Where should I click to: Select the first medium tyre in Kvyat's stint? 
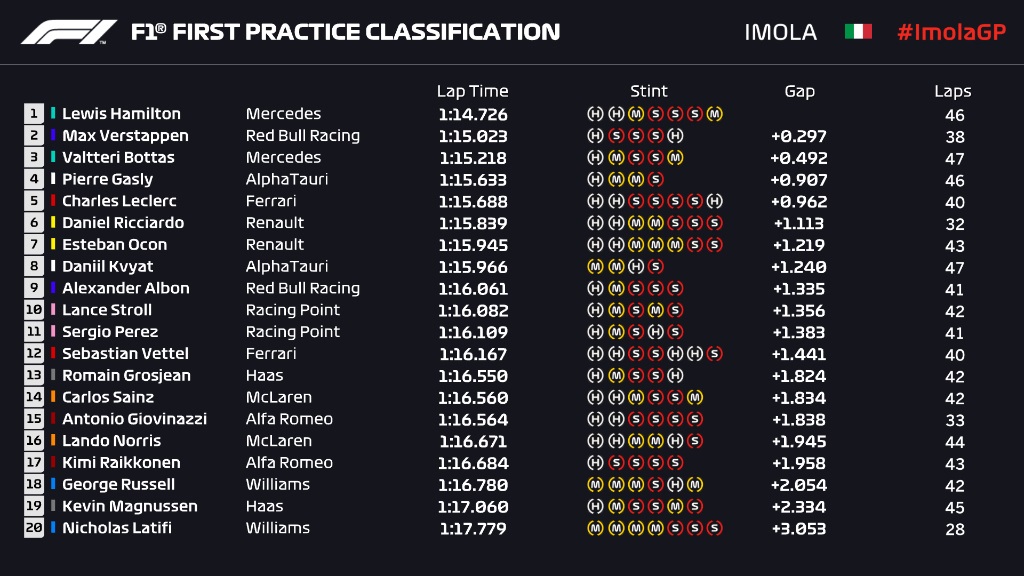[x=594, y=267]
